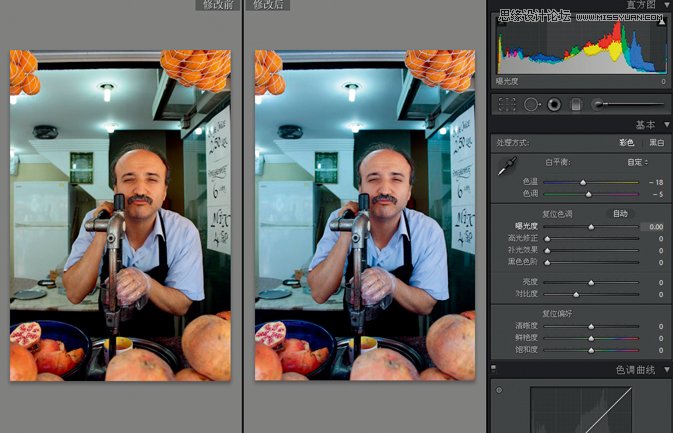This screenshot has height=433, width=673.
Task: Select the crop overlay tool
Action: (507, 103)
